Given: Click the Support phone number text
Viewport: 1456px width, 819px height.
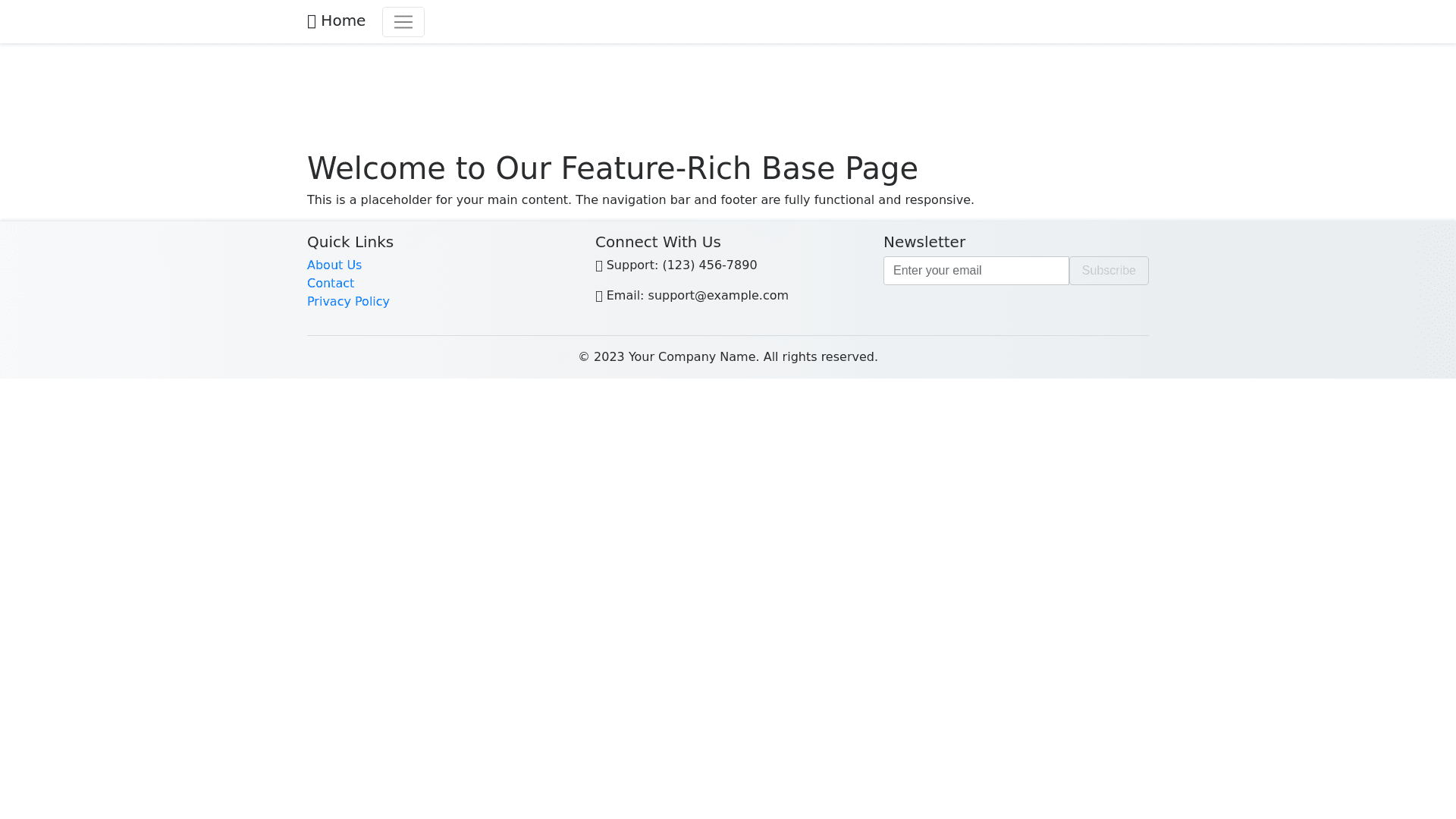Looking at the screenshot, I should tap(709, 265).
